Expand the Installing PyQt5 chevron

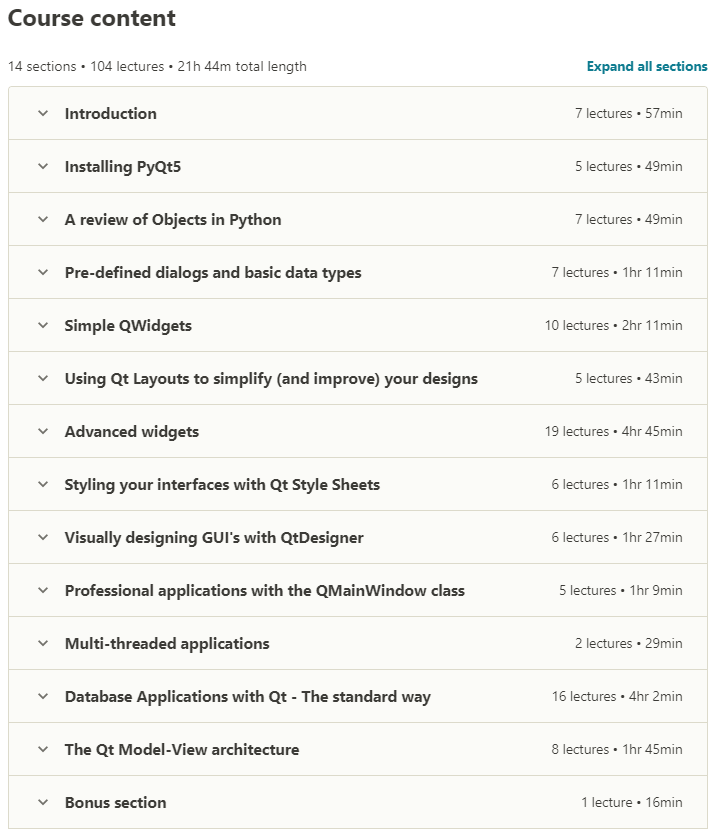(43, 167)
